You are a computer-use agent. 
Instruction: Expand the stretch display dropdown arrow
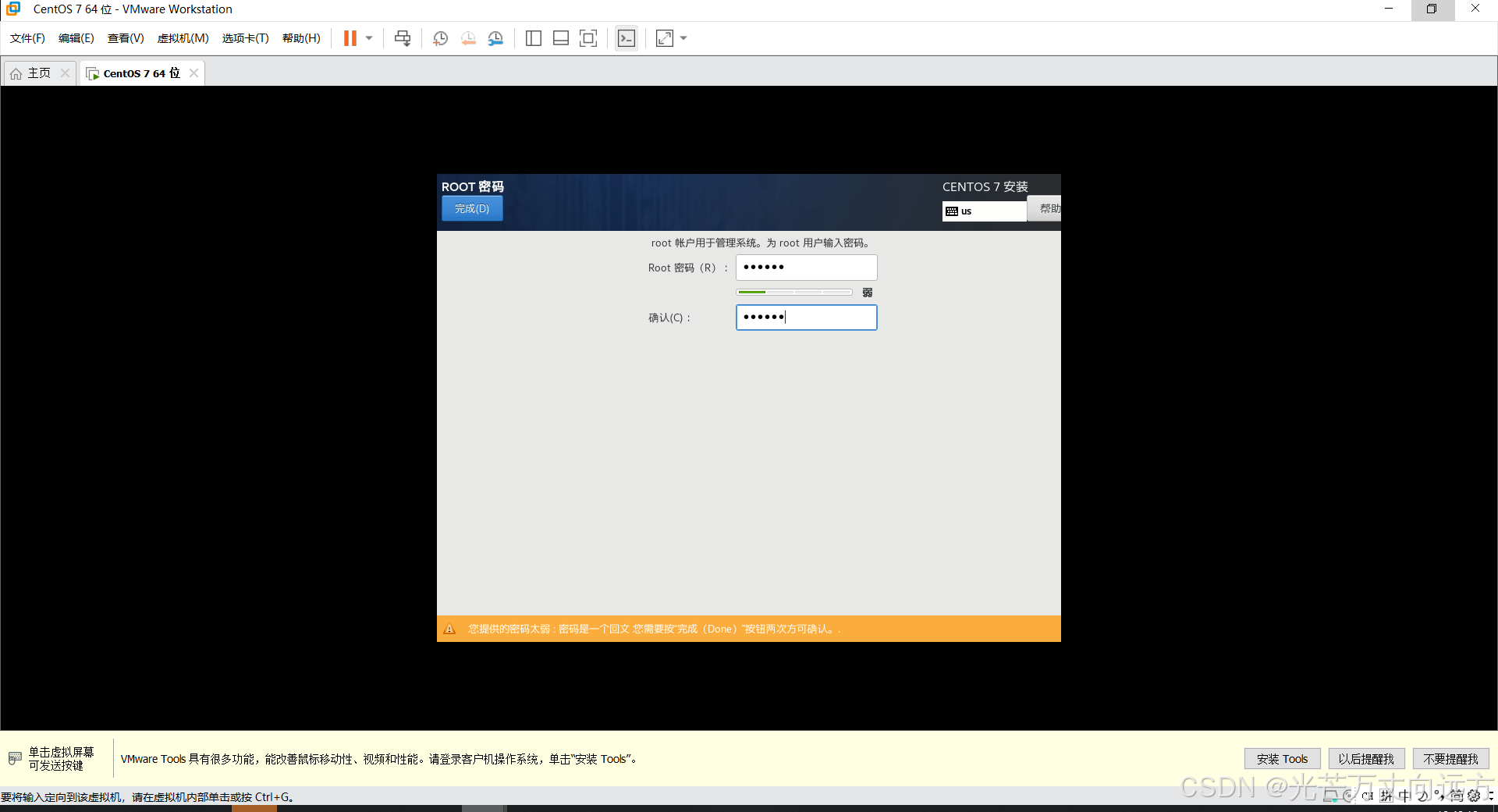[x=683, y=38]
